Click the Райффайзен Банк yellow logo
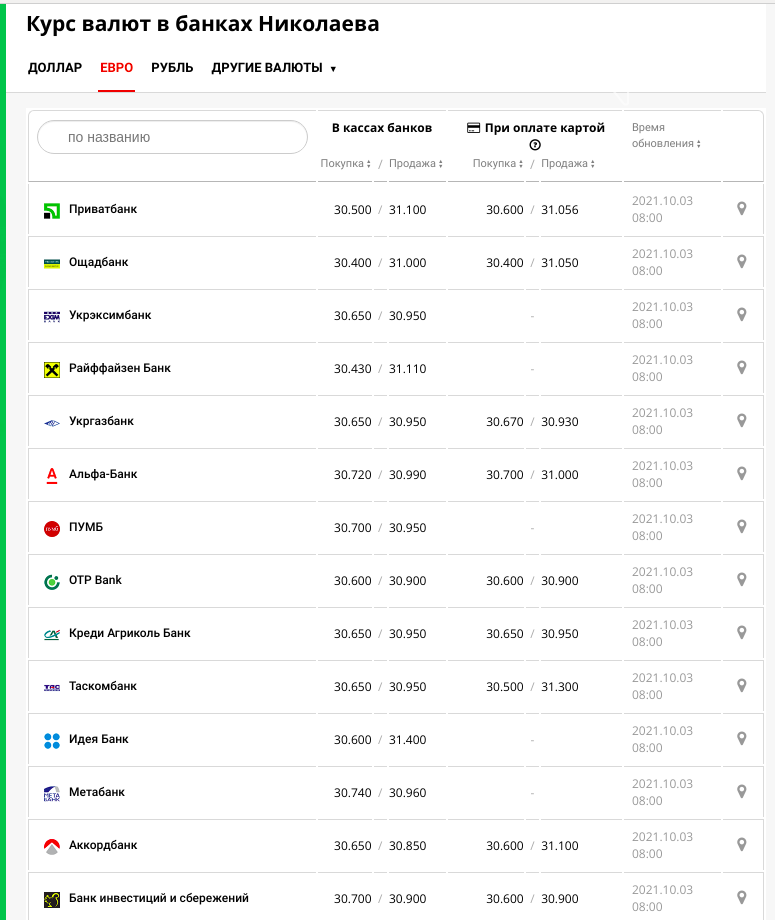 52,370
